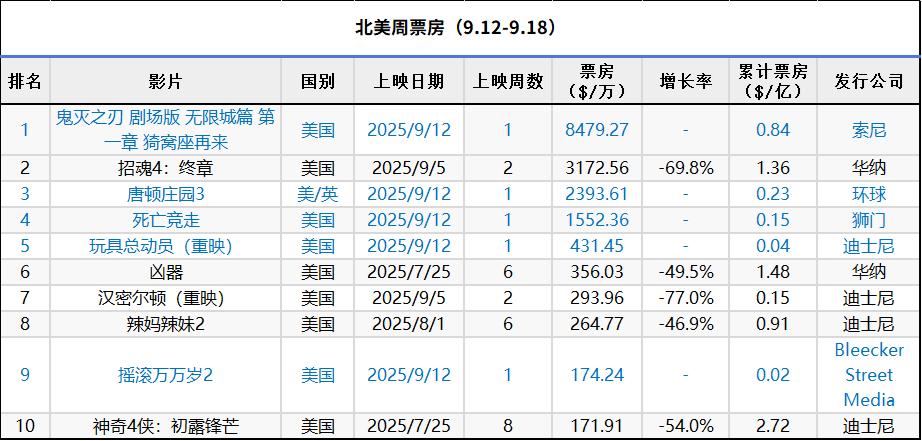Select the release date 2025/8/1
Viewport: 922px width, 441px height.
(409, 323)
